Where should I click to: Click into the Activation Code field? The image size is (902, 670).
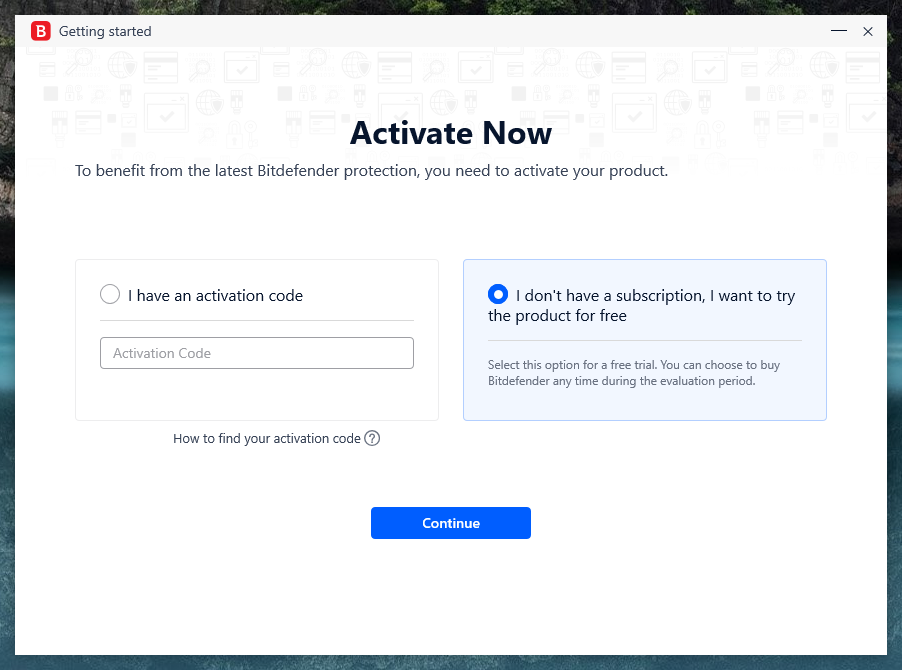coord(256,353)
